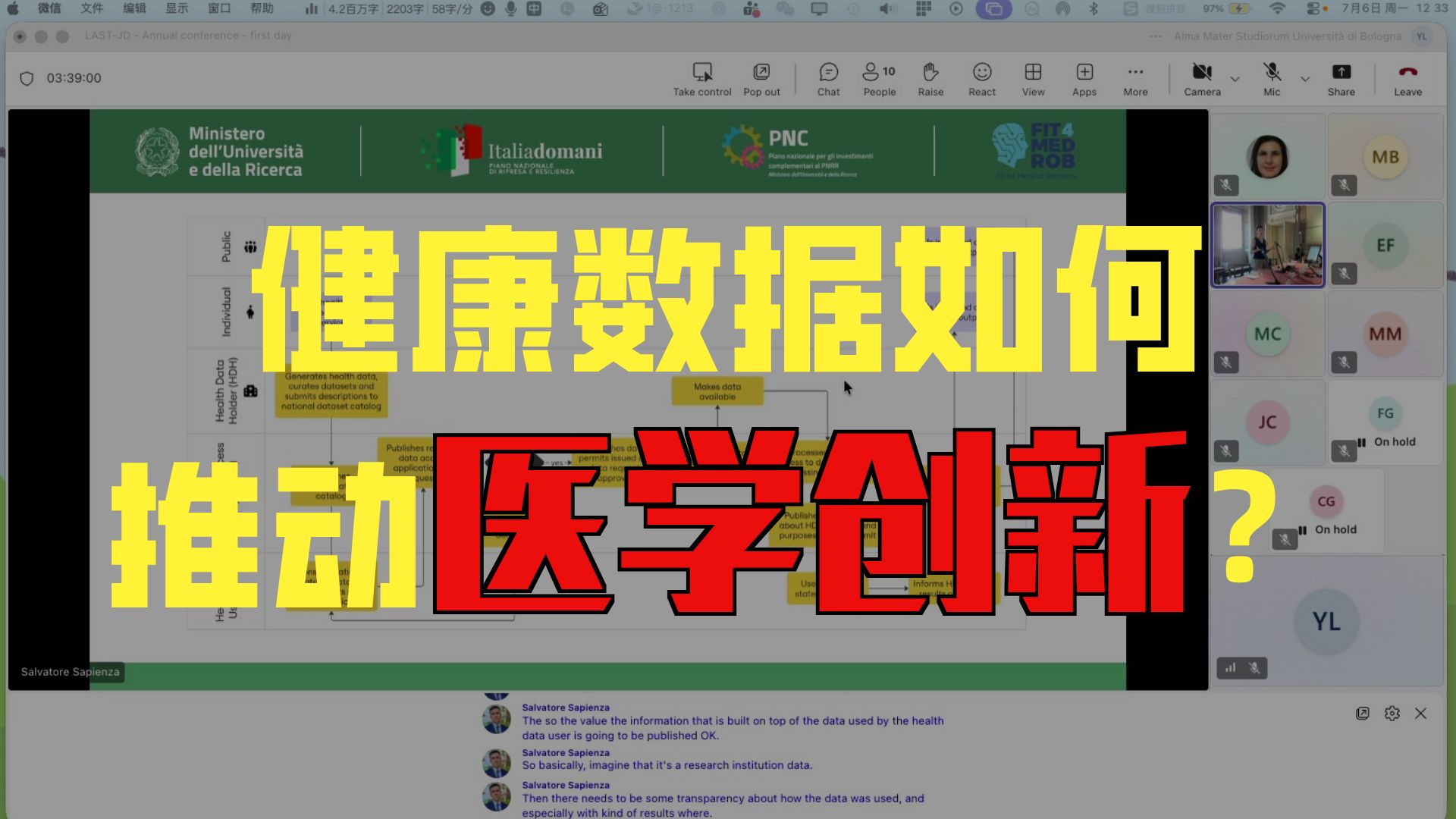Open the React emoji picker

coord(982,80)
